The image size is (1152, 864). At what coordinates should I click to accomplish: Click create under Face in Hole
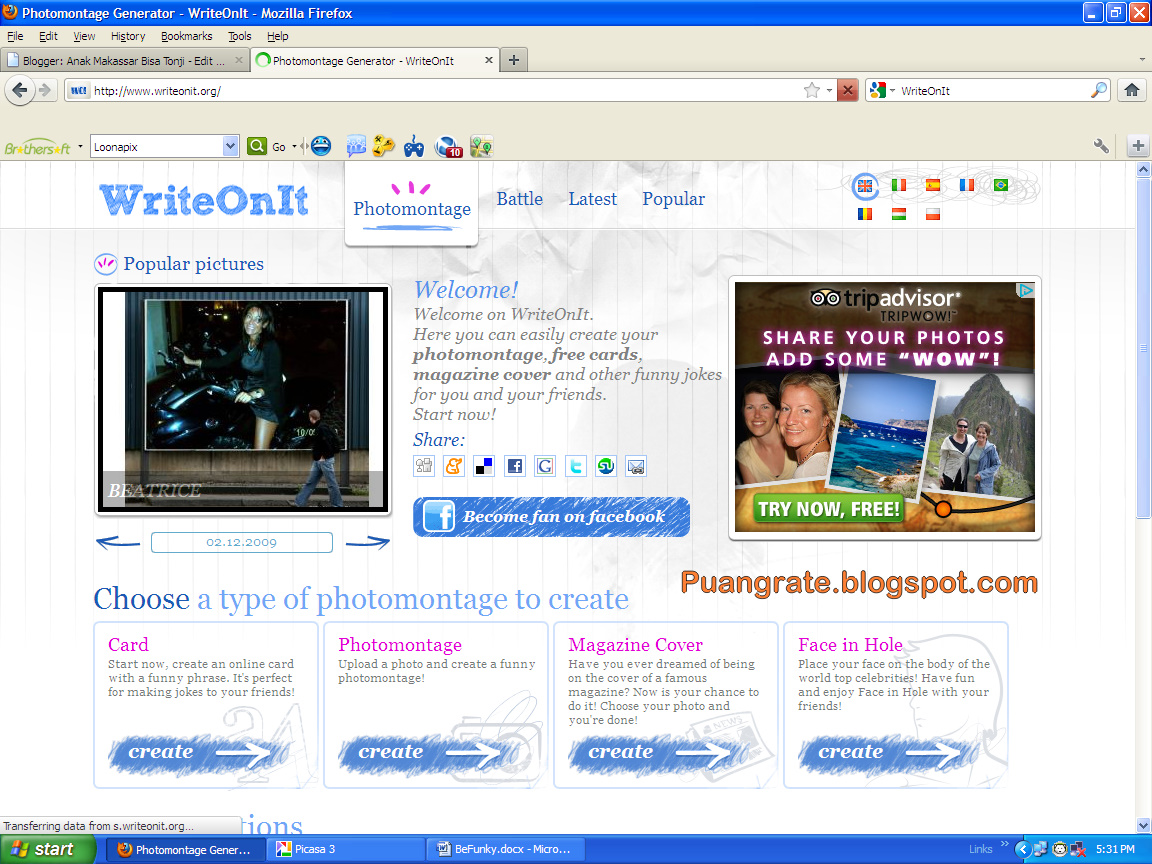[x=887, y=753]
